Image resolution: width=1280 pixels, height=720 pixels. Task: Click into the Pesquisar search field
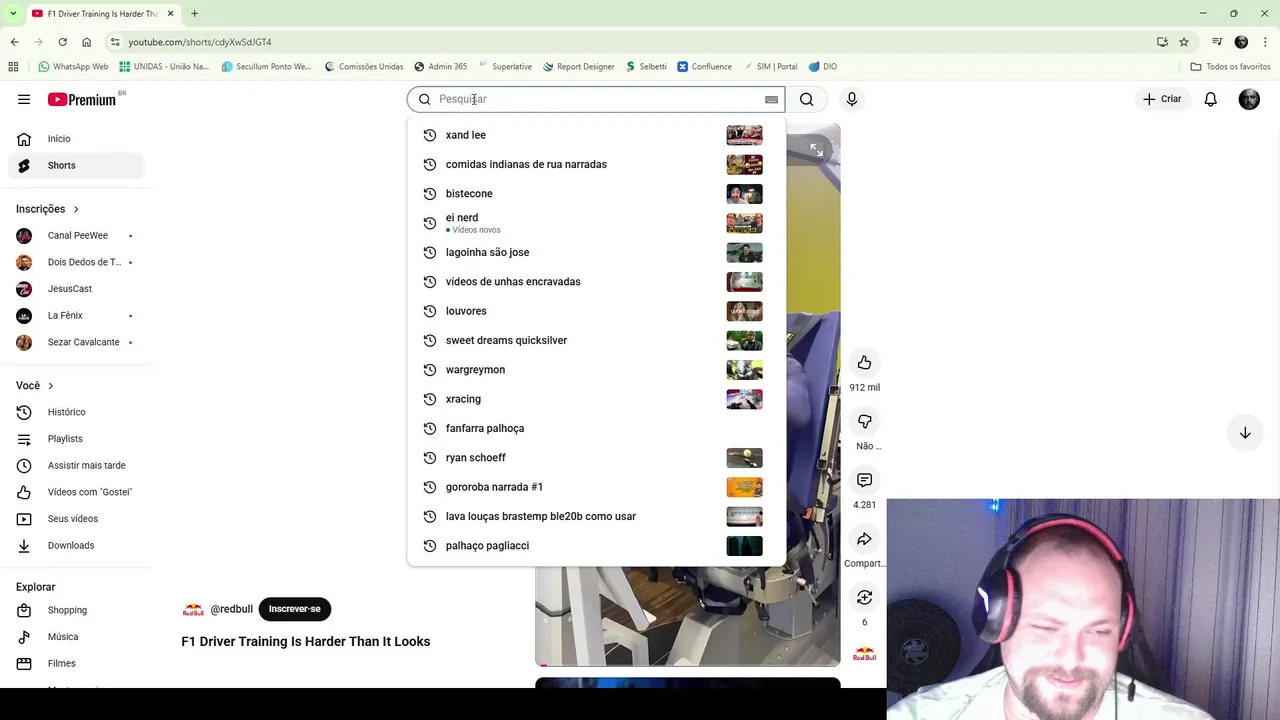coord(597,99)
